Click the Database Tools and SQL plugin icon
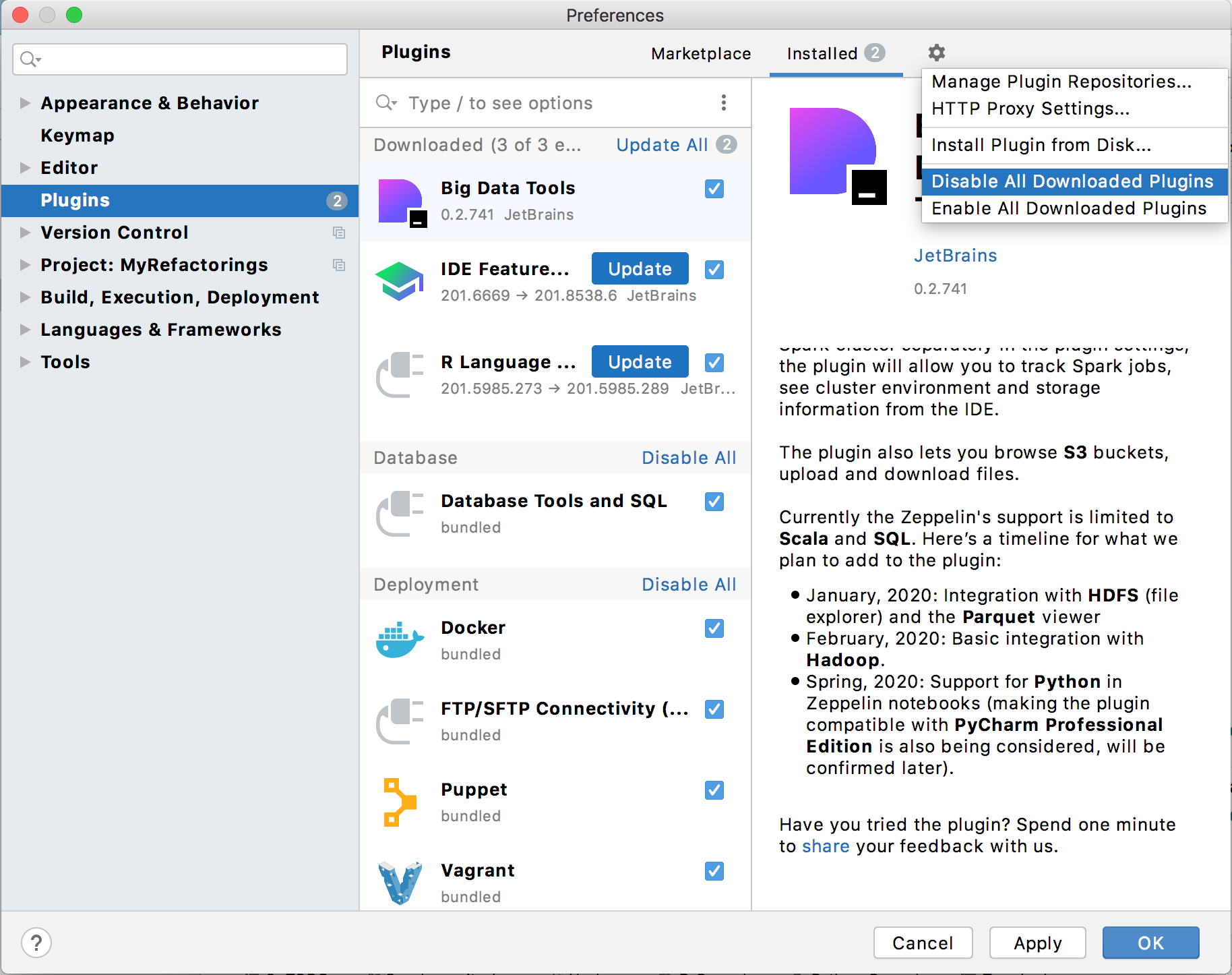This screenshot has width=1232, height=975. tap(399, 512)
